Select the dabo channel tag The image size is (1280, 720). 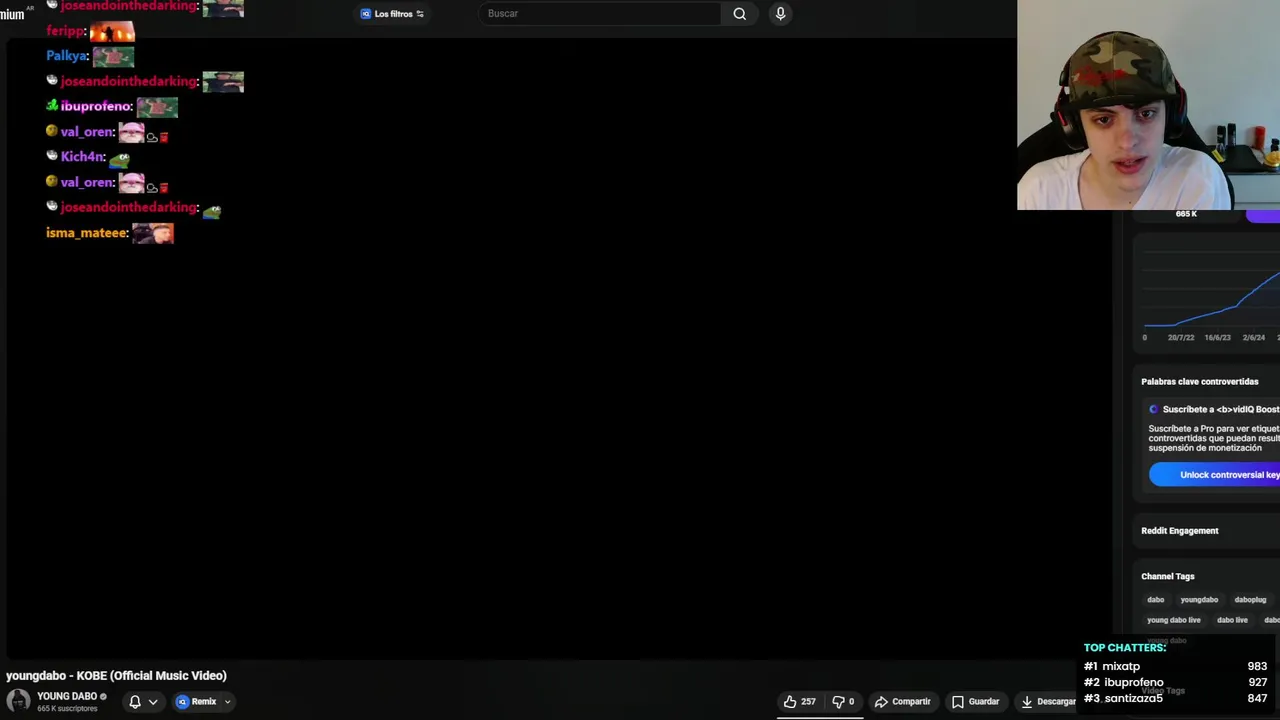click(x=1156, y=600)
